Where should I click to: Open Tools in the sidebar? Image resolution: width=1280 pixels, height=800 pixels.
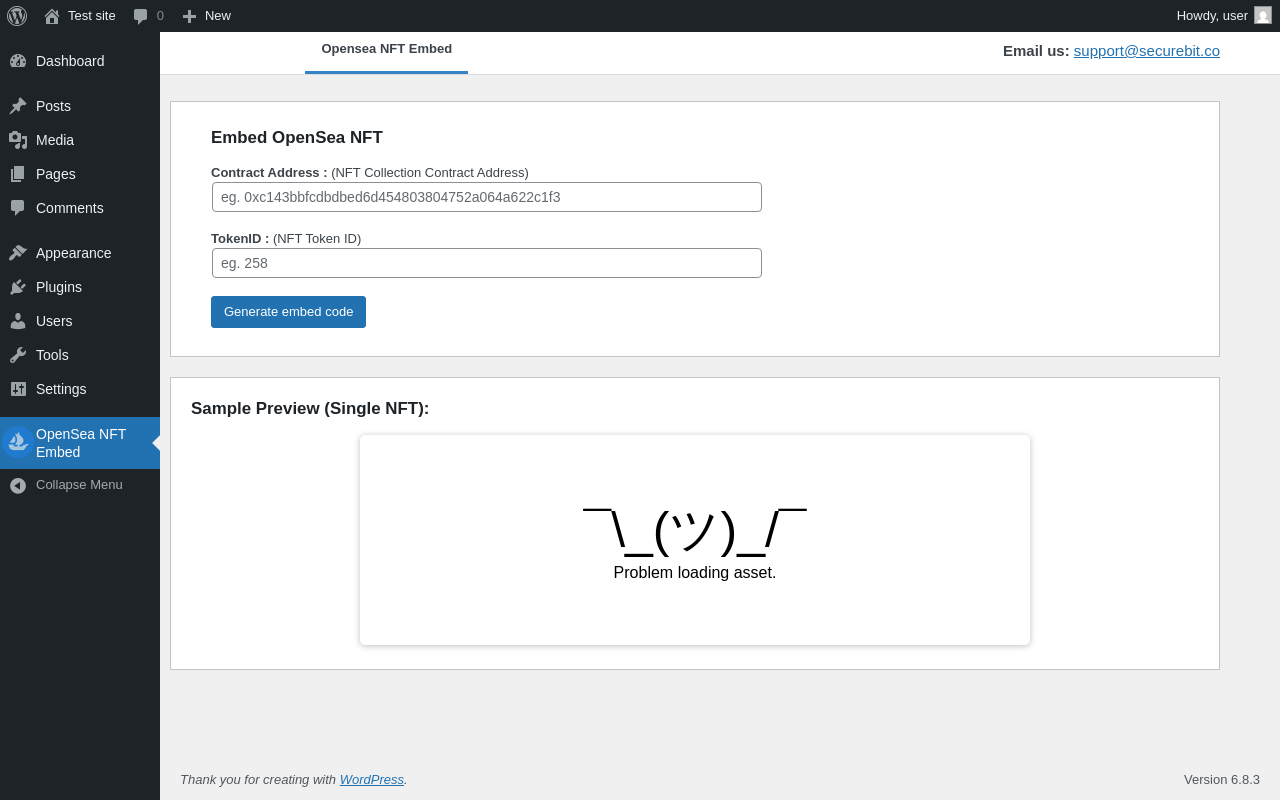coord(80,355)
